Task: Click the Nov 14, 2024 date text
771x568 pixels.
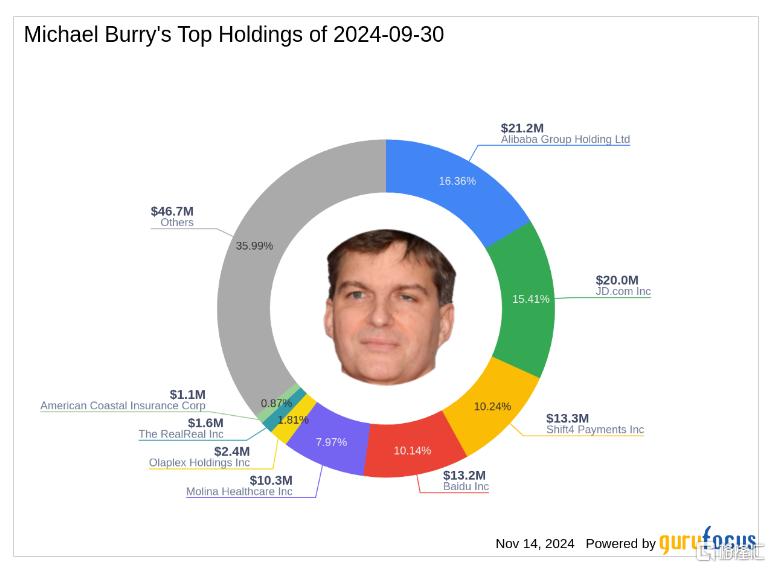Action: coord(534,544)
